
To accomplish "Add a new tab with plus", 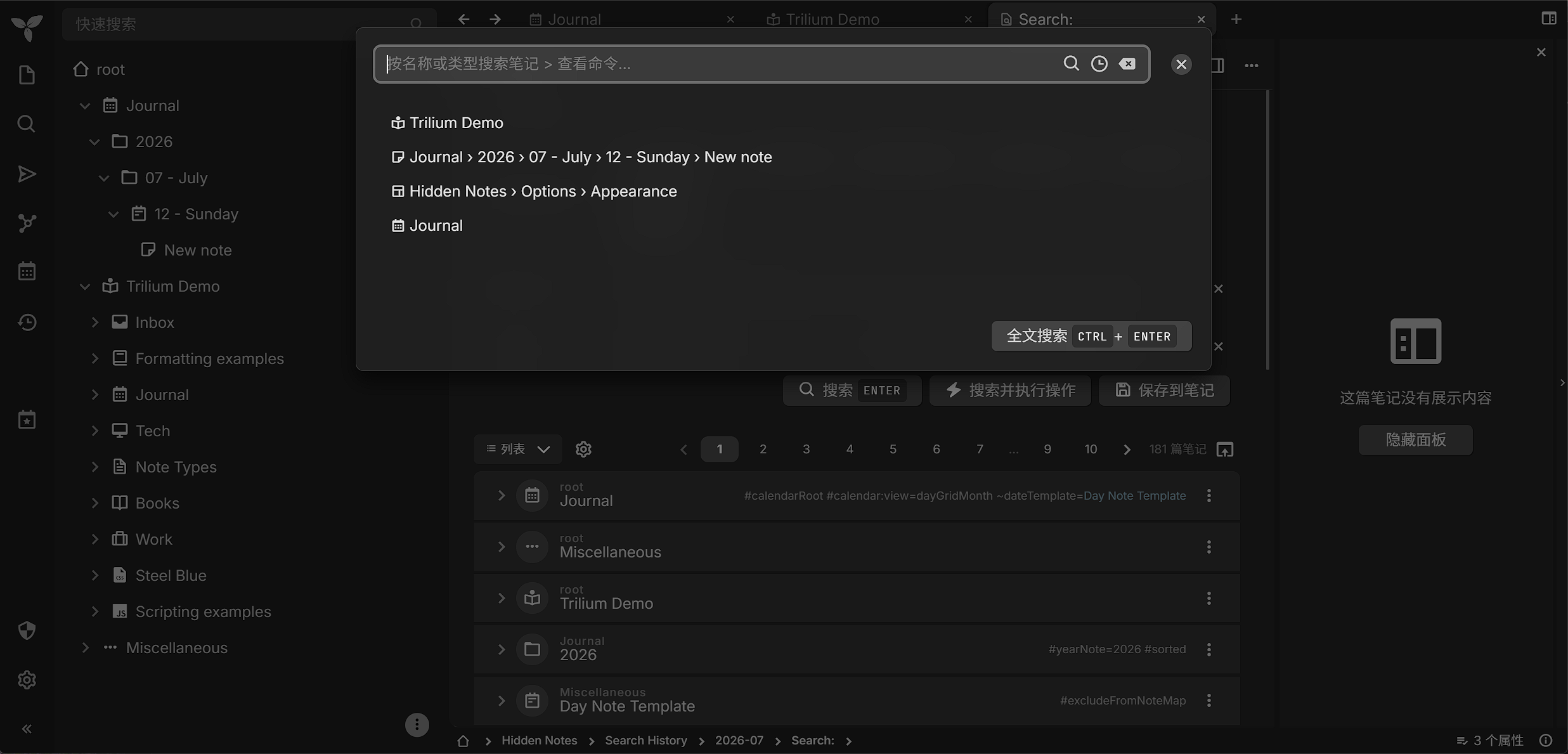I will [1236, 20].
